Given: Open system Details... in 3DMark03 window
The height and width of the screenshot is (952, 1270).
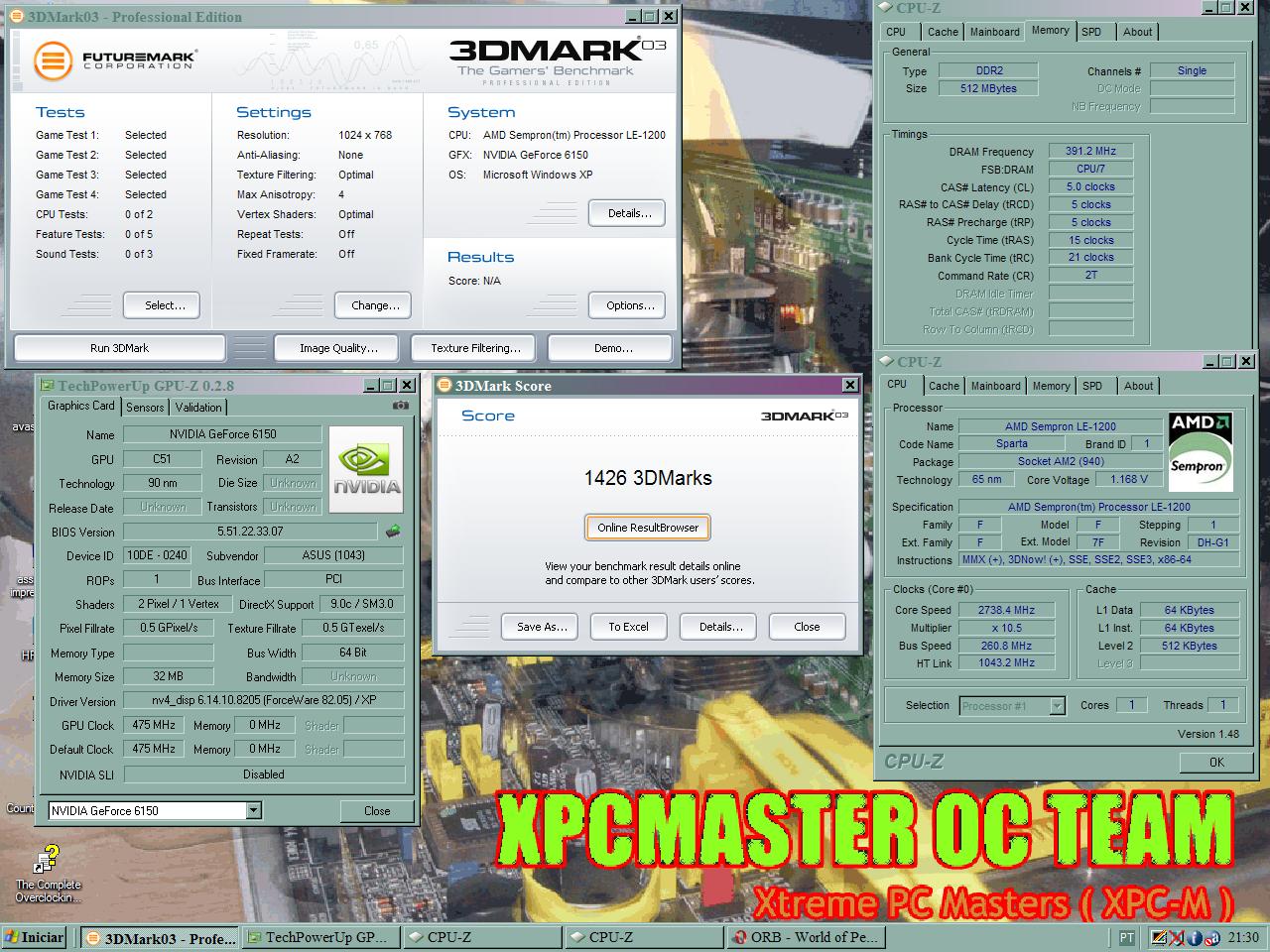Looking at the screenshot, I should pyautogui.click(x=627, y=213).
